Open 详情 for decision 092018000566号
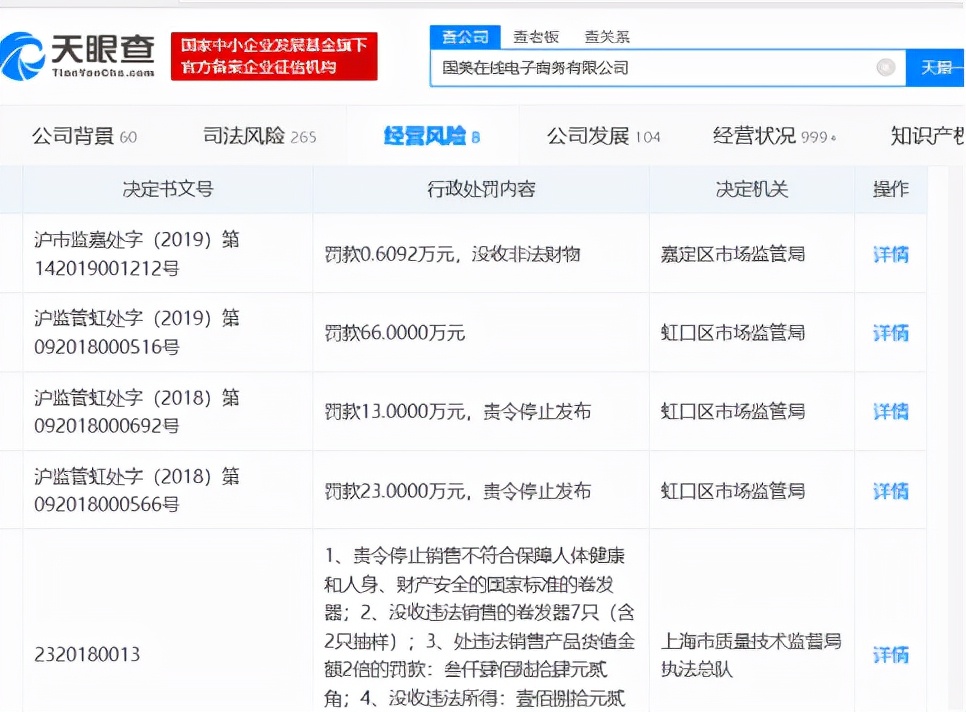 (889, 490)
